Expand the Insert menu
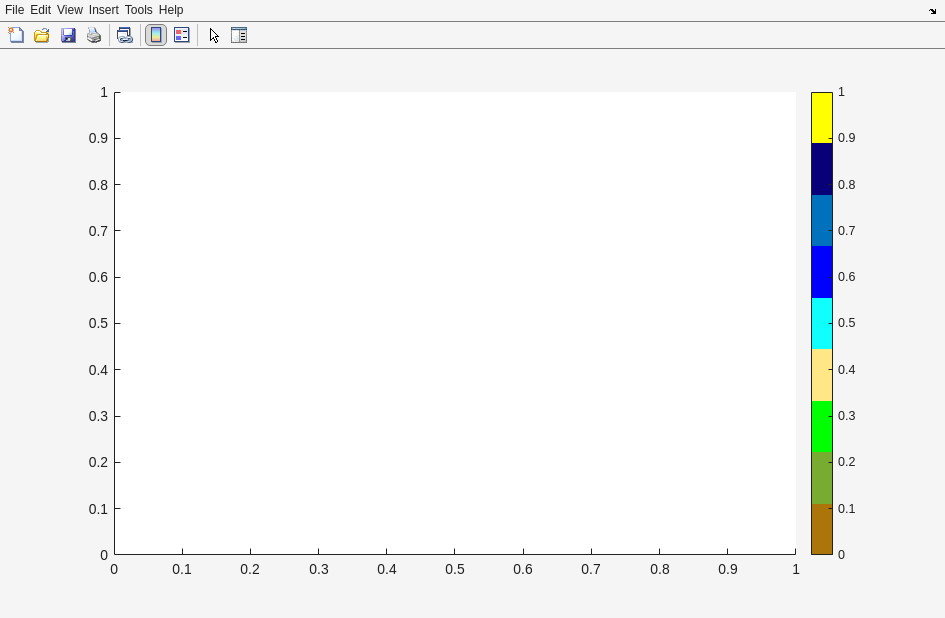Image resolution: width=945 pixels, height=618 pixels. 103,10
